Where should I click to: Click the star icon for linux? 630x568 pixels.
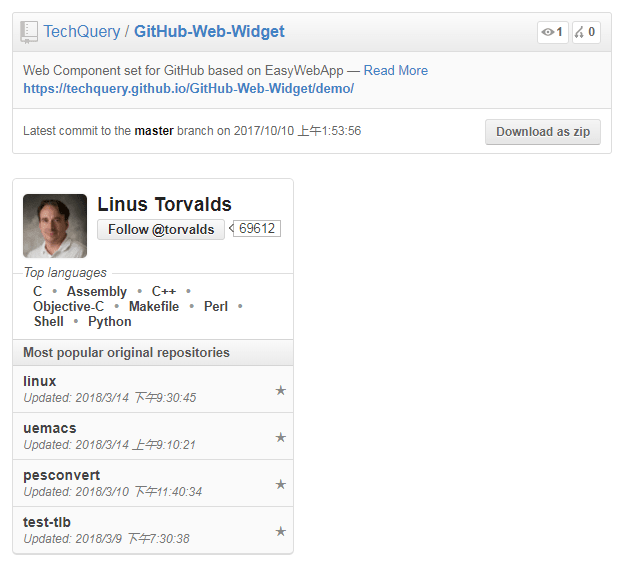coord(280,390)
